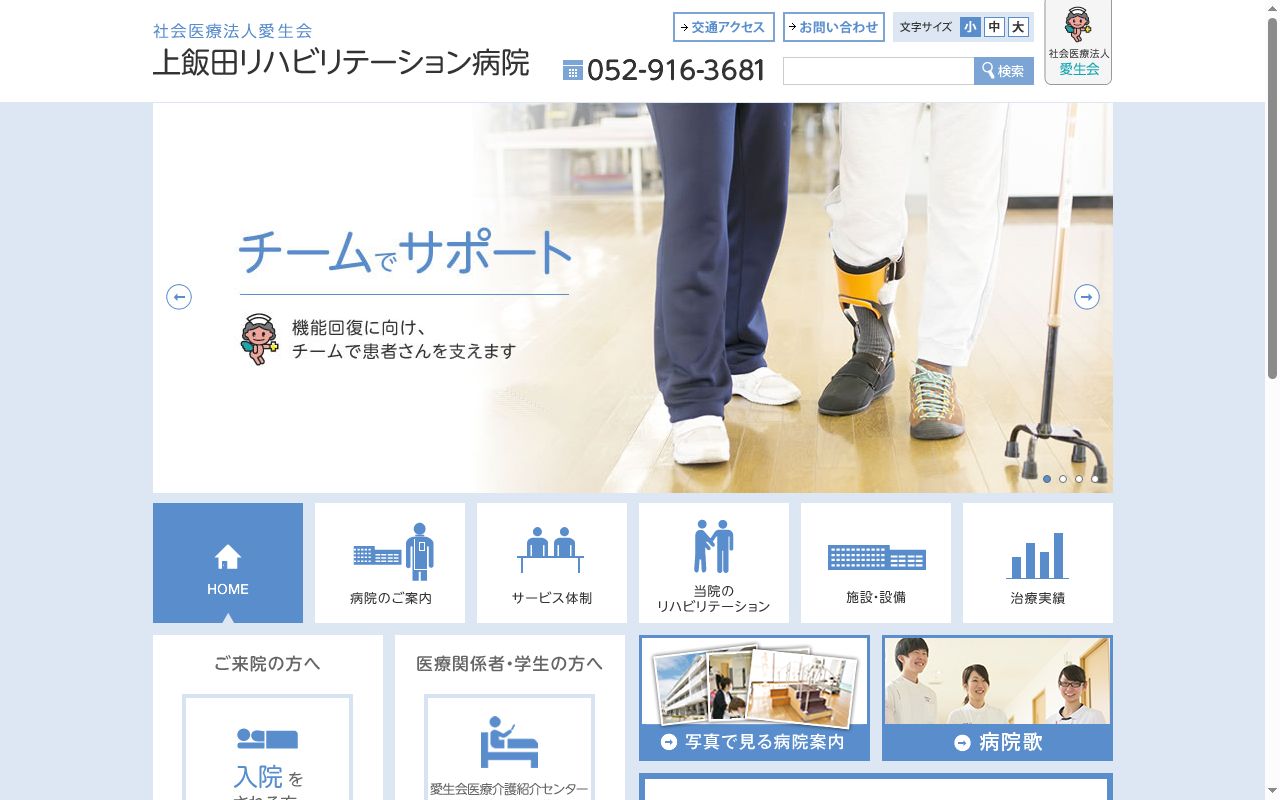The width and height of the screenshot is (1280, 800).
Task: Click the phone number calculator icon
Action: [572, 70]
